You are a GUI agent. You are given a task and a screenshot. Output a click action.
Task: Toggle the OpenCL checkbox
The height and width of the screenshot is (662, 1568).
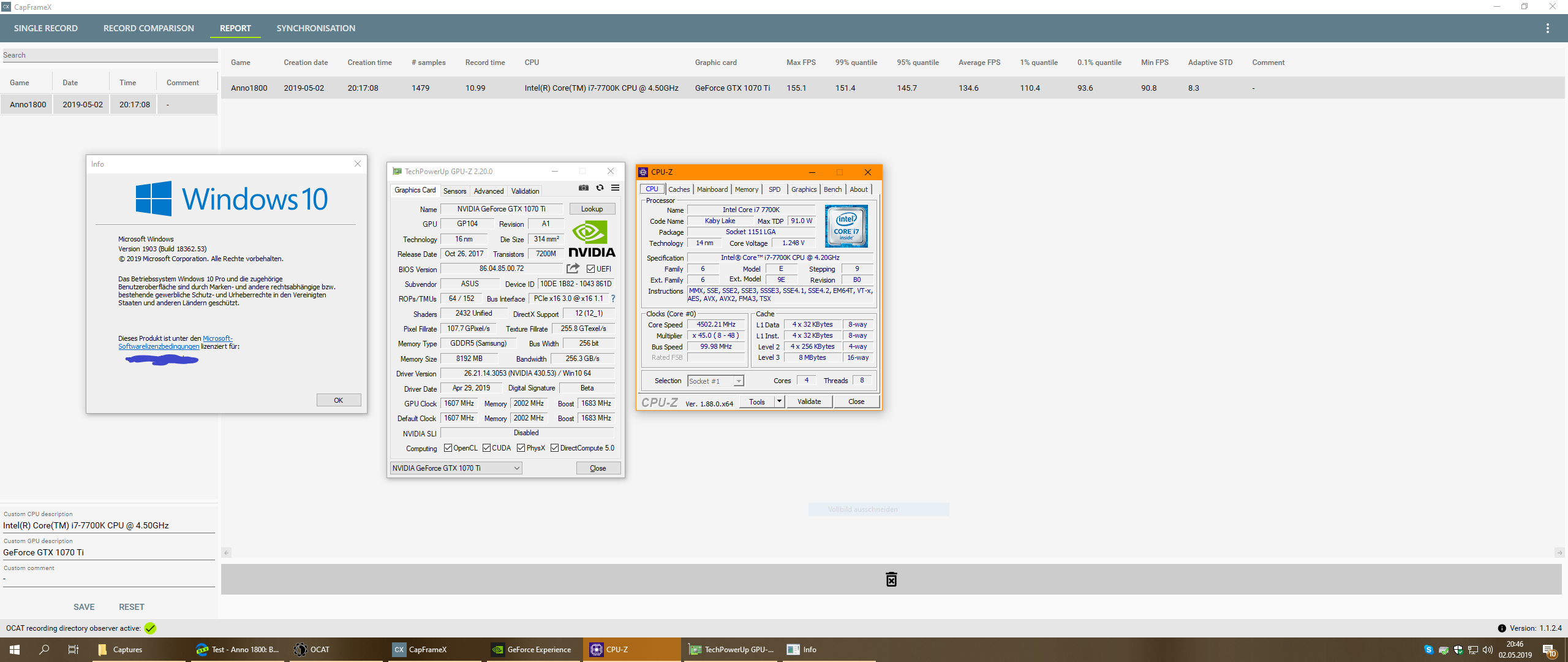coord(448,448)
